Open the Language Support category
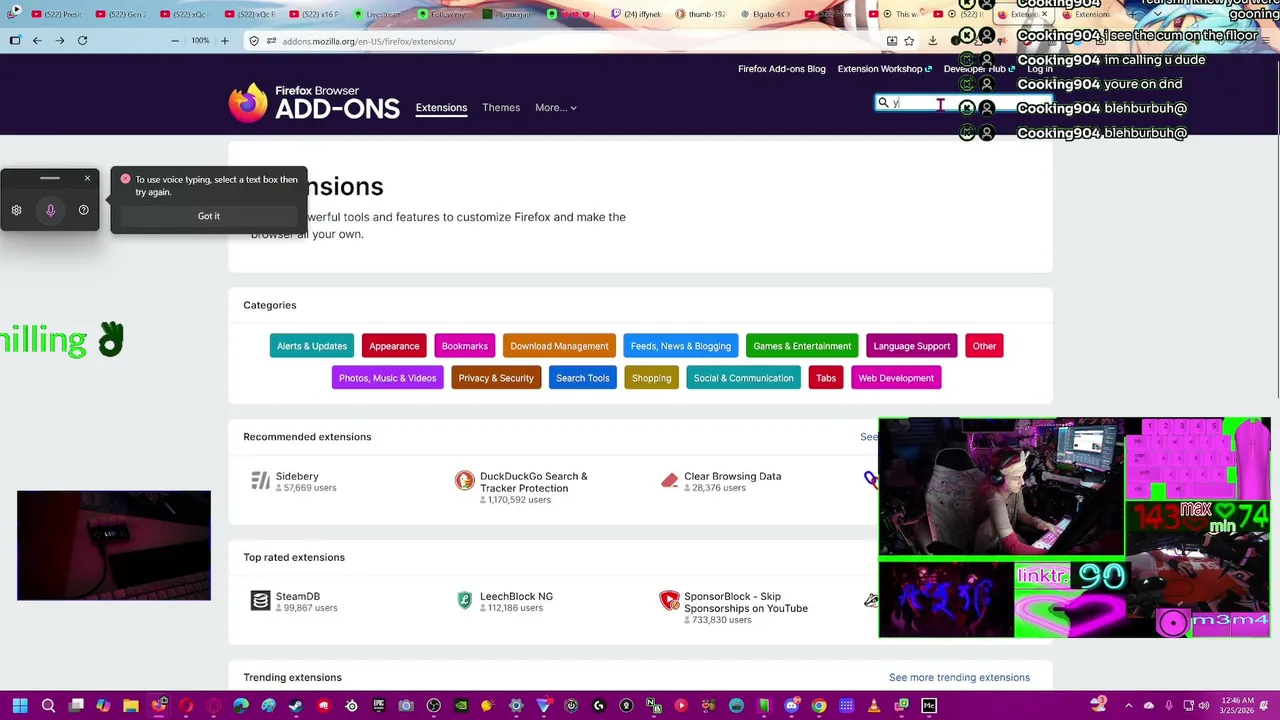1280x720 pixels. click(912, 346)
